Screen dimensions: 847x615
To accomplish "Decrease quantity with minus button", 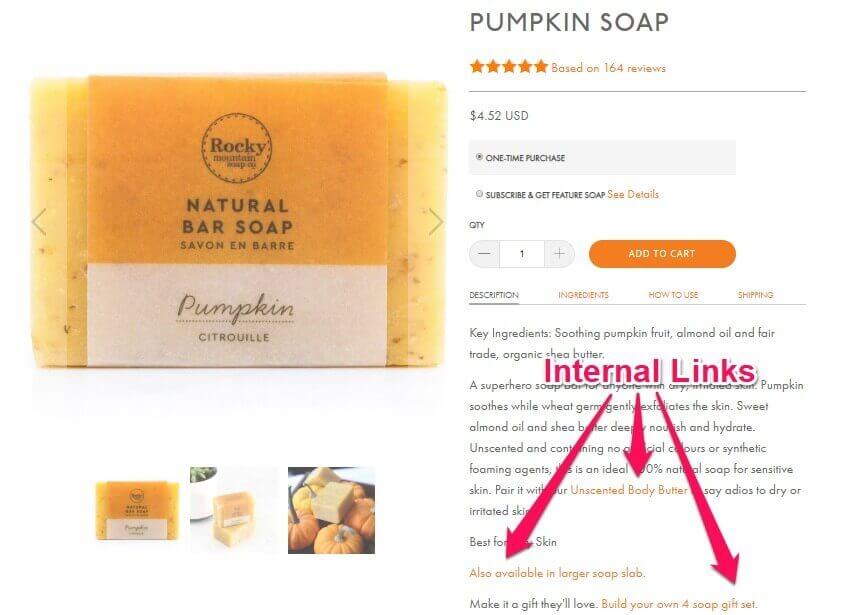I will click(485, 254).
